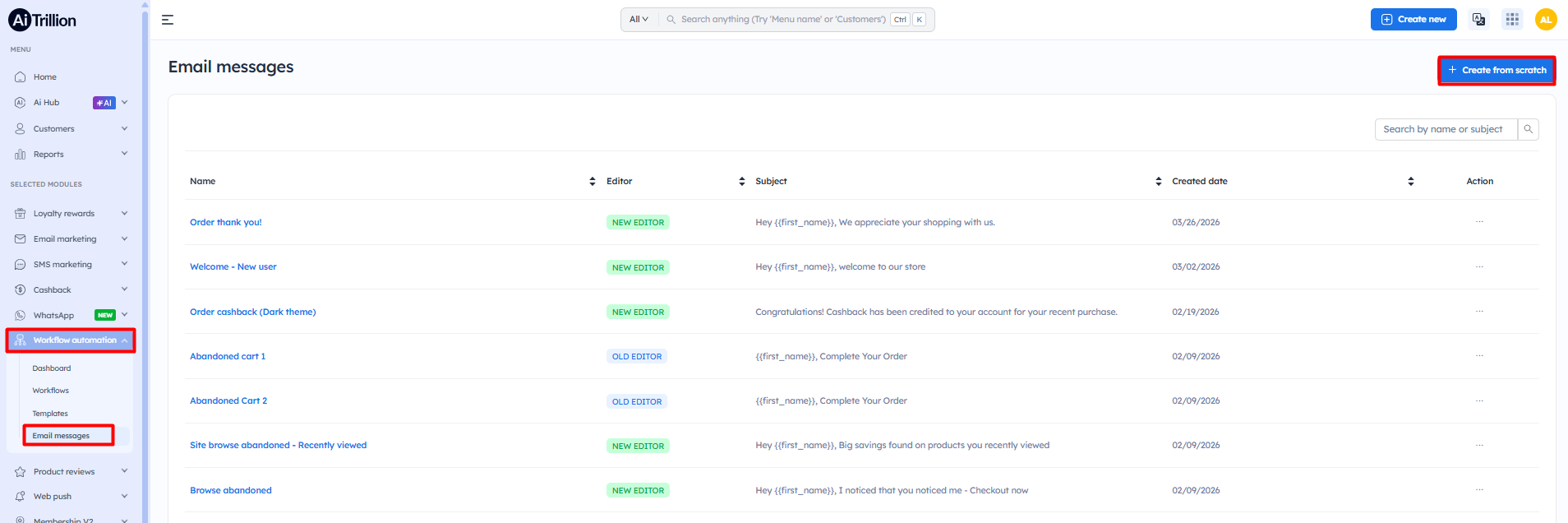
Task: Click the search magnifier button in table
Action: tap(1528, 129)
